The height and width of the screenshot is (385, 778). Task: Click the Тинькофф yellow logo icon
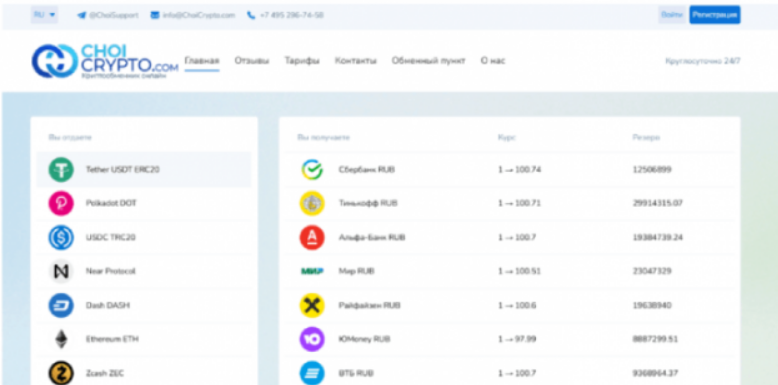[312, 203]
